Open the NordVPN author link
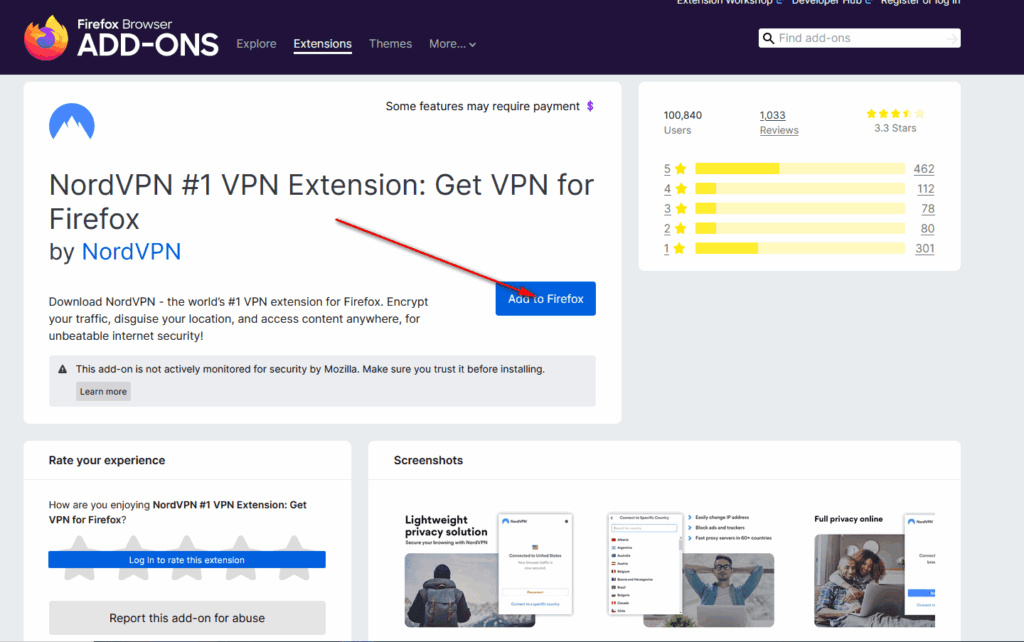 click(x=131, y=251)
